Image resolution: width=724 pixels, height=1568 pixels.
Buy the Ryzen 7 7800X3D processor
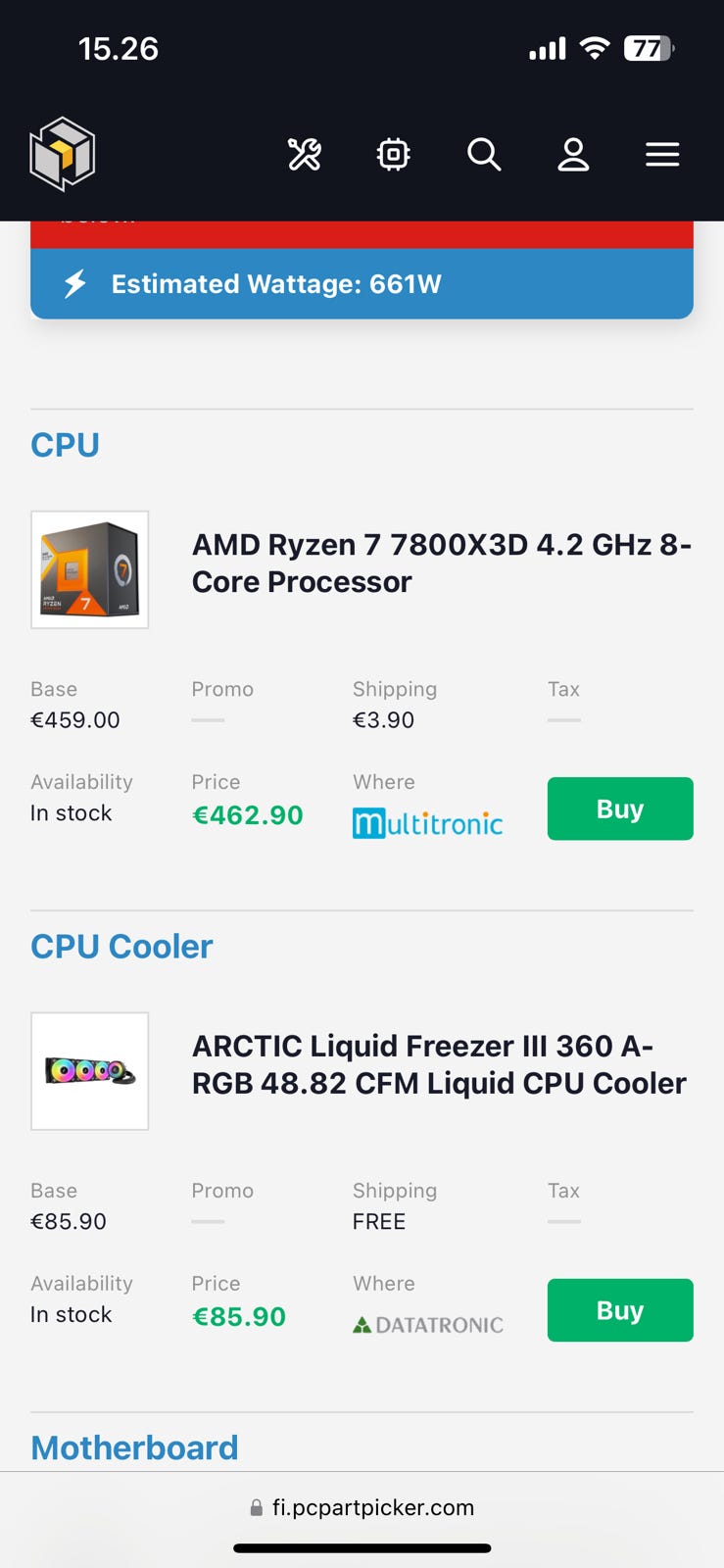(619, 808)
